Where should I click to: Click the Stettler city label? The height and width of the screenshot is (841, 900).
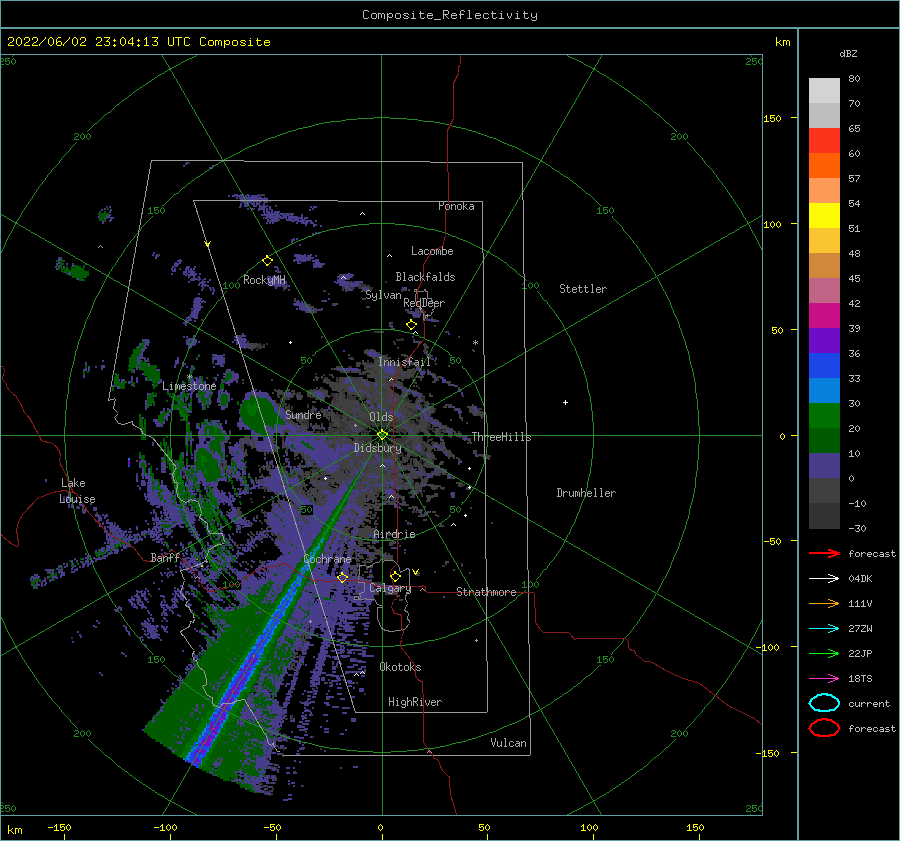coord(583,289)
